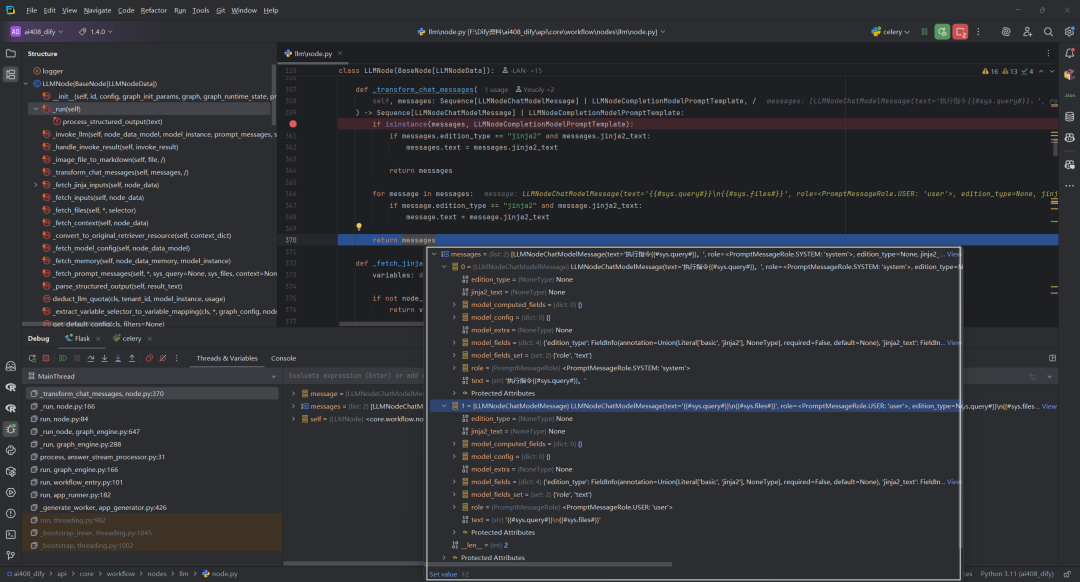Click View link on item 1 row
The width and height of the screenshot is (1080, 582).
tap(1049, 406)
